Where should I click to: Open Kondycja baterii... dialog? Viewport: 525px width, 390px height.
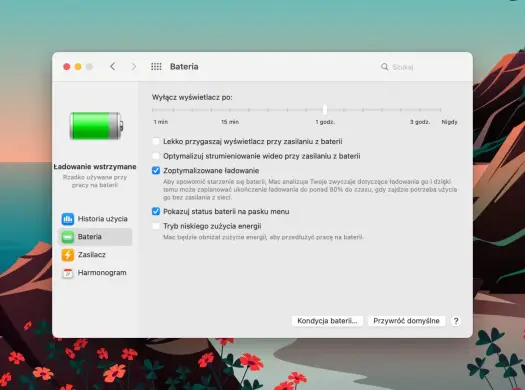327,321
